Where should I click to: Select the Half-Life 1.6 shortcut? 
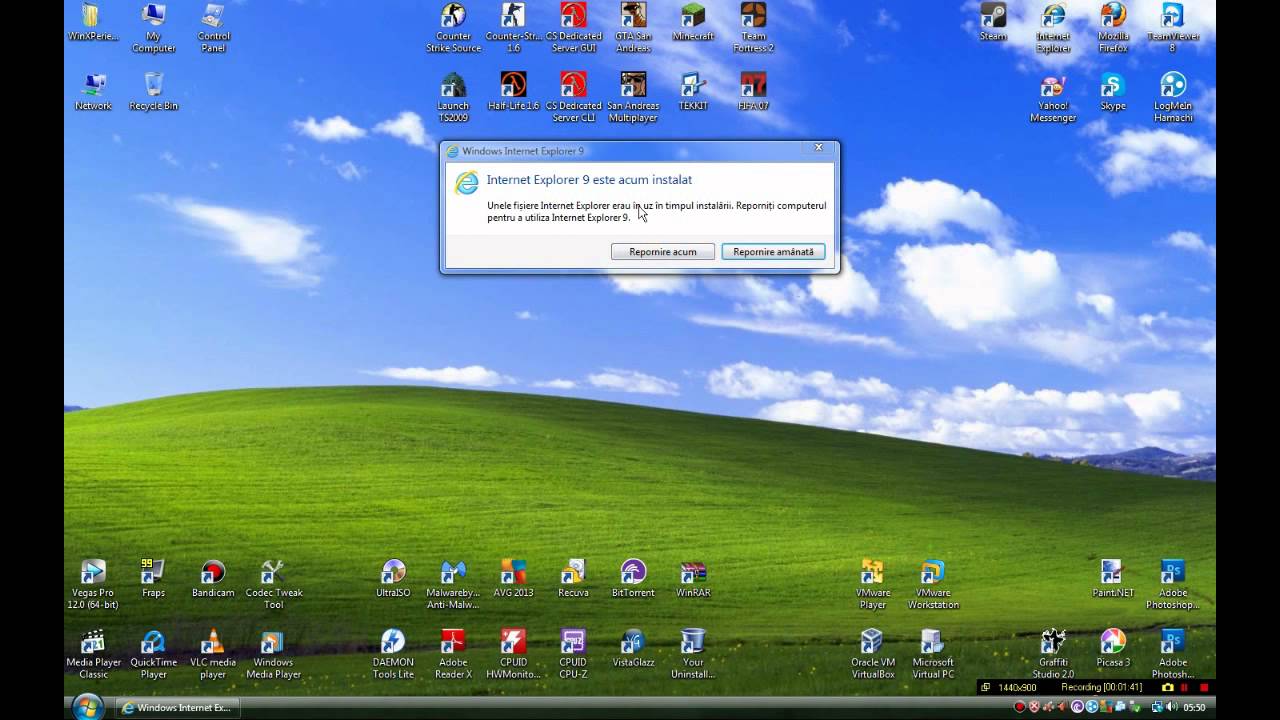513,91
